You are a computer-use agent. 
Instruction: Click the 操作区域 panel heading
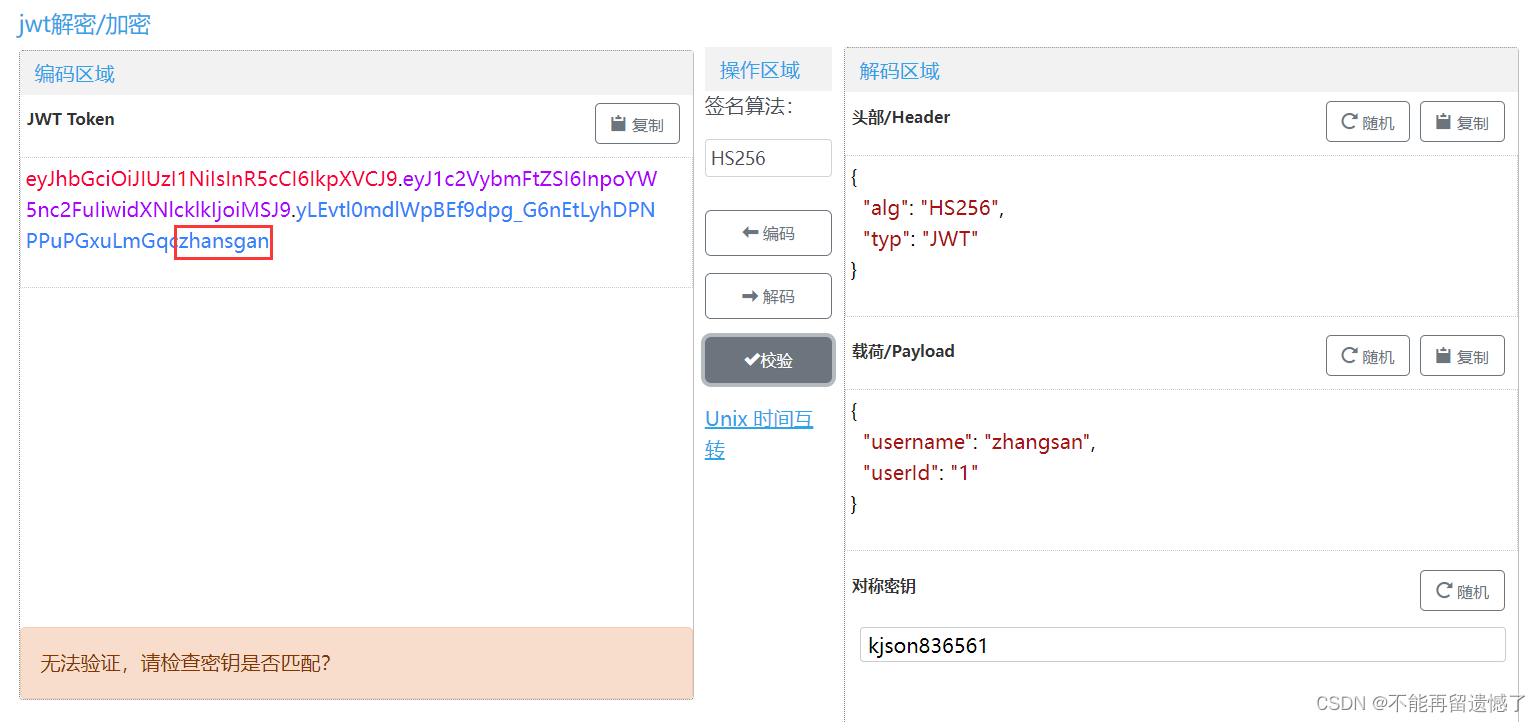(x=760, y=69)
